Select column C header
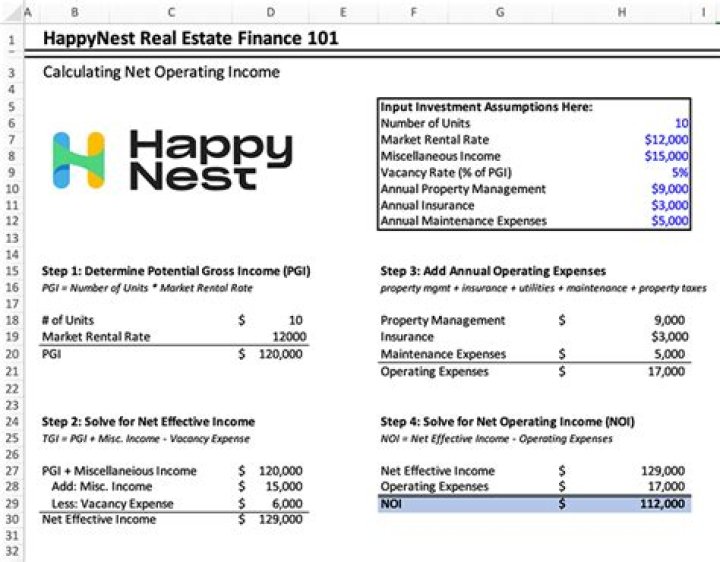 tap(171, 12)
